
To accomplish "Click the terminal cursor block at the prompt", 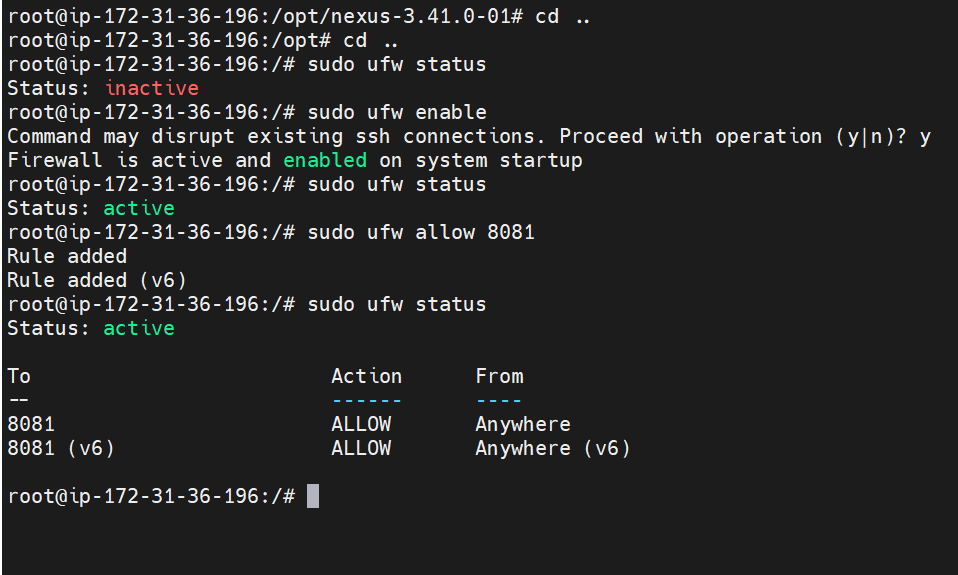I will click(x=312, y=496).
